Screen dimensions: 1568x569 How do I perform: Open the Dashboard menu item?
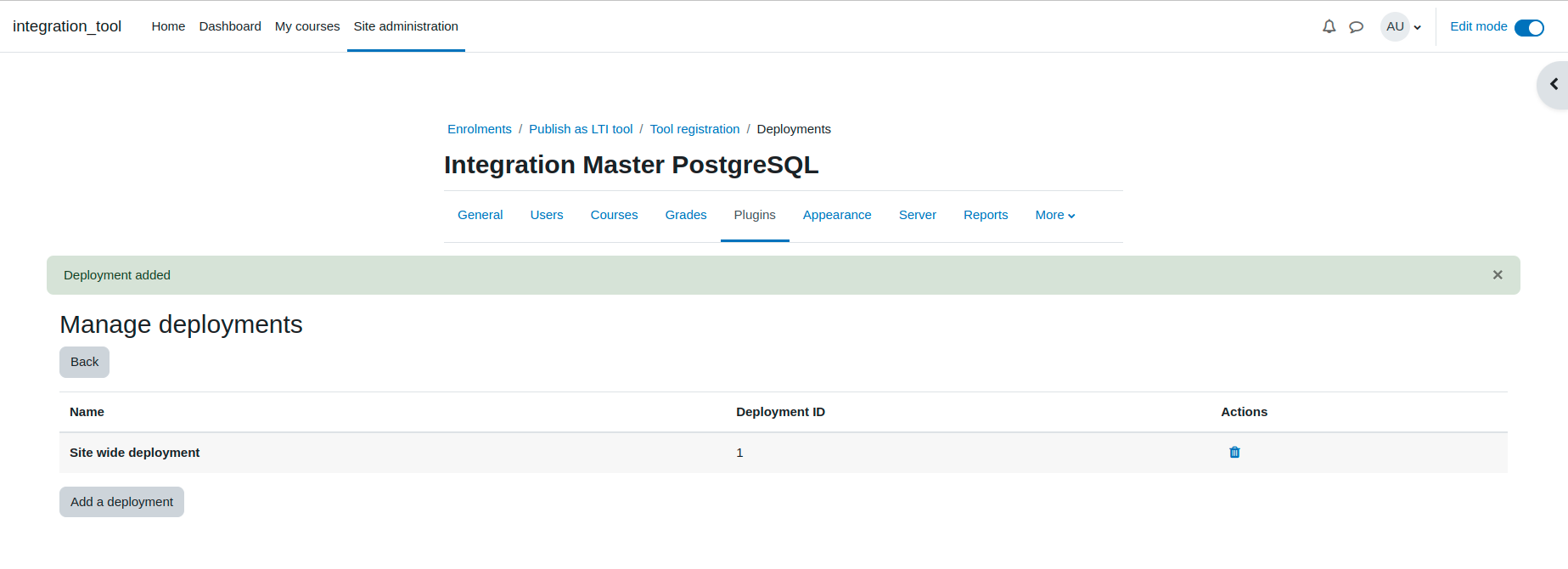tap(230, 26)
